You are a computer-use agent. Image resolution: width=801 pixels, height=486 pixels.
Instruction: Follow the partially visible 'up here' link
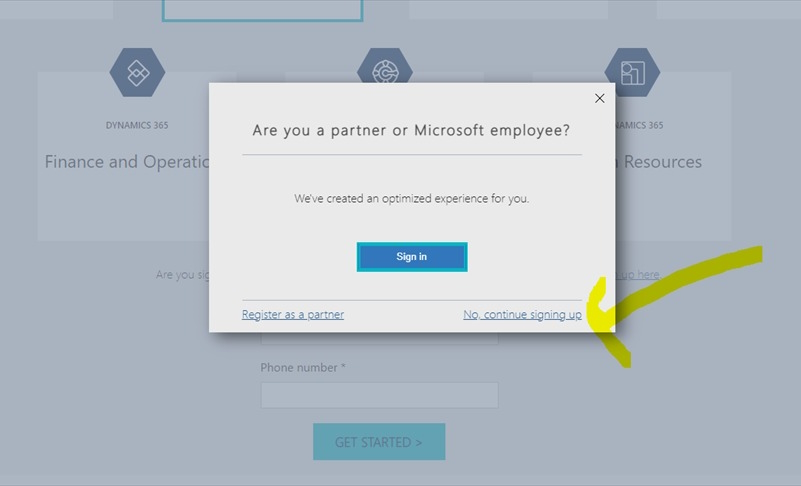pyautogui.click(x=638, y=275)
